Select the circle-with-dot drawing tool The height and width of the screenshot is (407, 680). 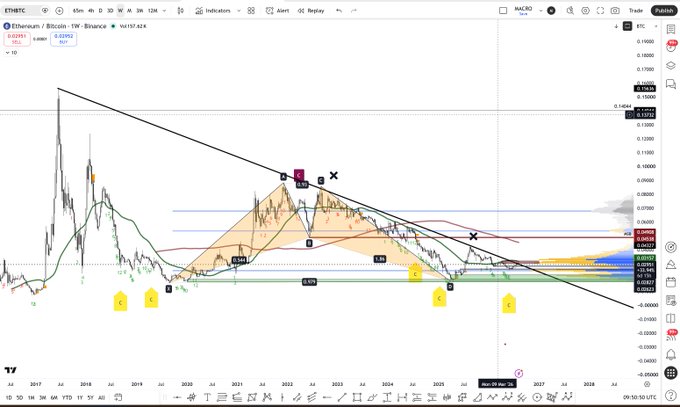coord(537,397)
